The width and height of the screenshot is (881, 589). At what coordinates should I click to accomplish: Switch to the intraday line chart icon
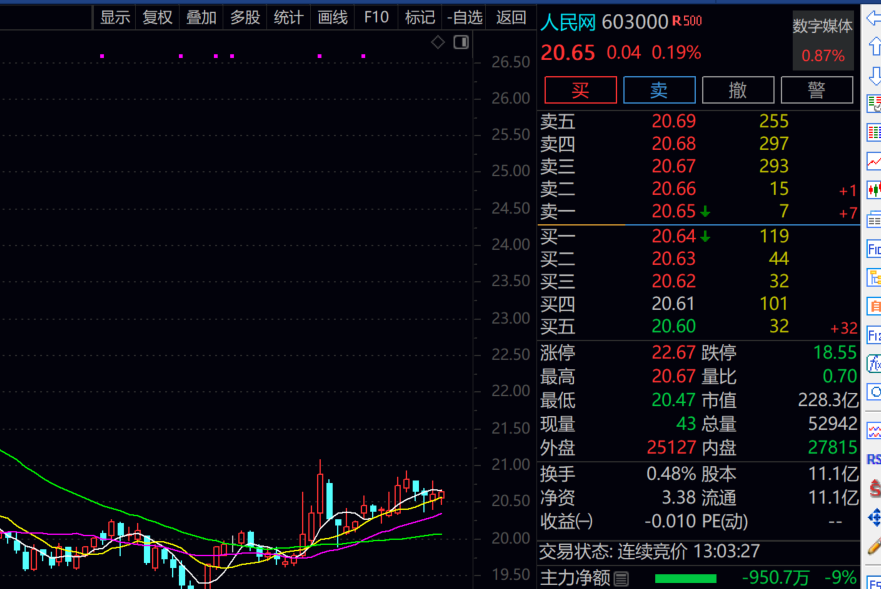pos(874,162)
